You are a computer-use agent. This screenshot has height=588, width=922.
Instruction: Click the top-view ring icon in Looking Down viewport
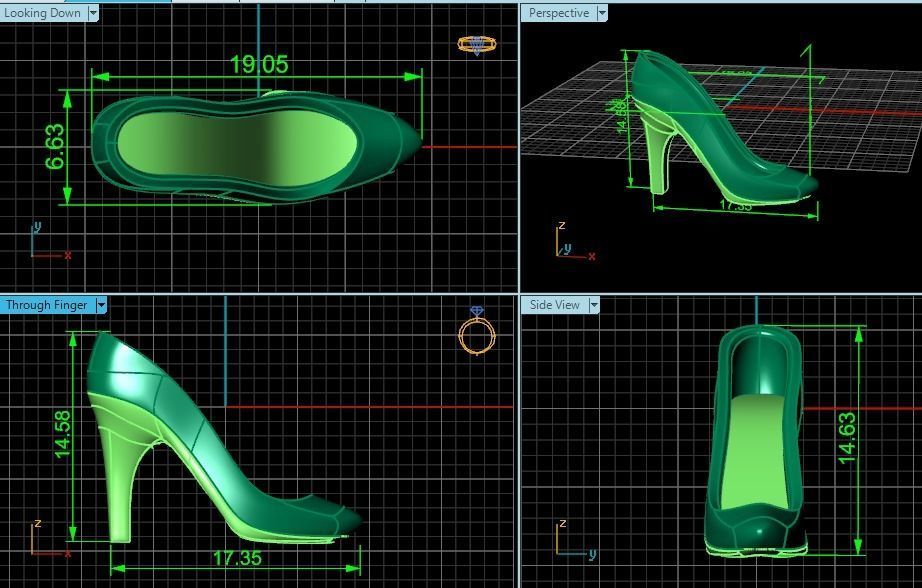[477, 45]
